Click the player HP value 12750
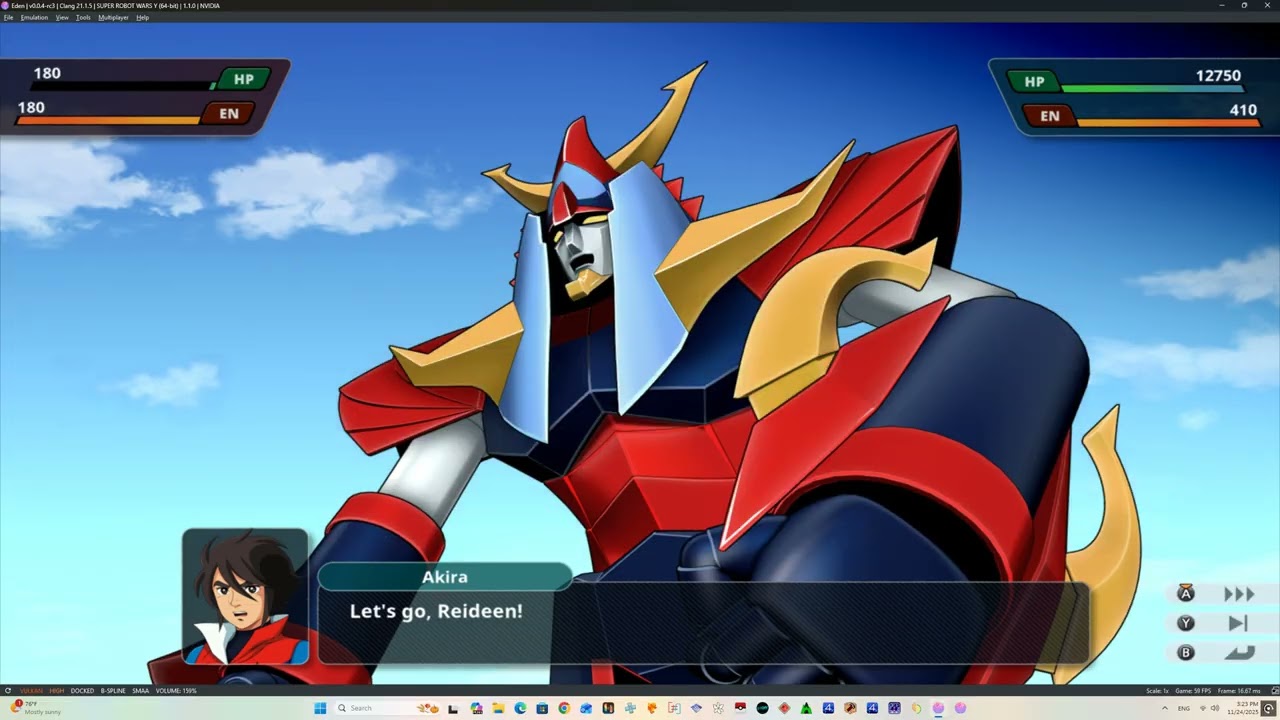 coord(1218,76)
